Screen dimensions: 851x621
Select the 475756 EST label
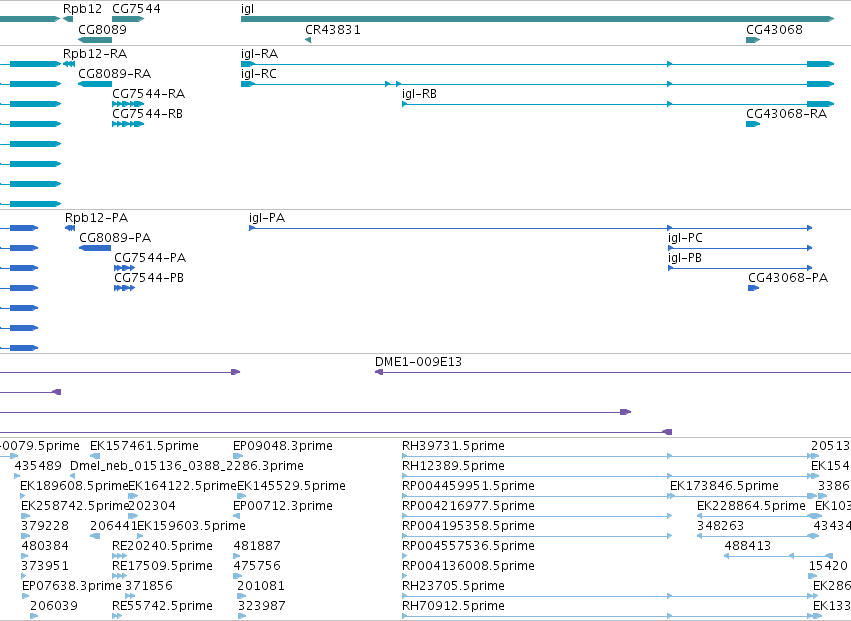[257, 566]
